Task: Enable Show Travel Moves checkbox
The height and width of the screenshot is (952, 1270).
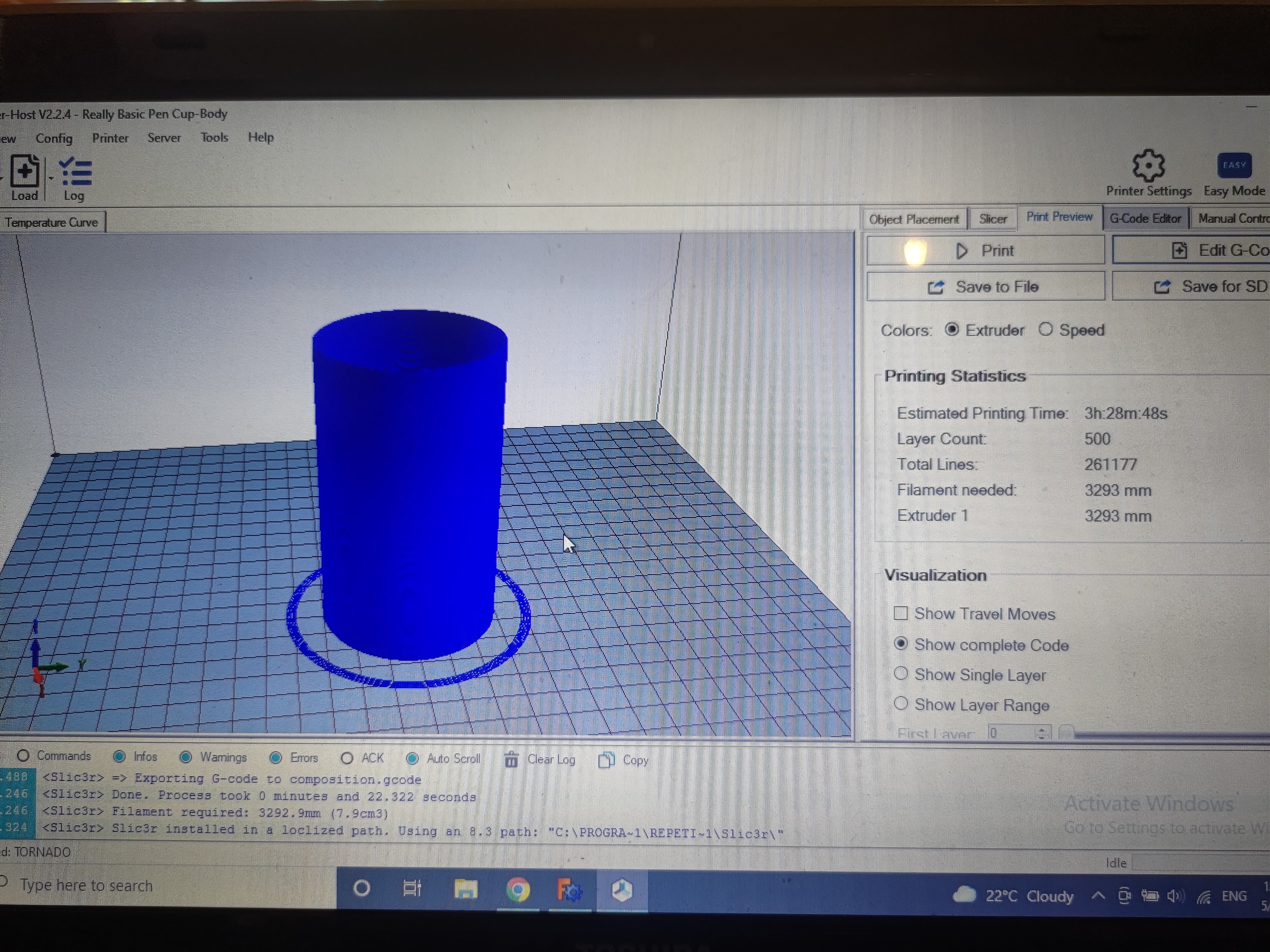Action: tap(901, 613)
